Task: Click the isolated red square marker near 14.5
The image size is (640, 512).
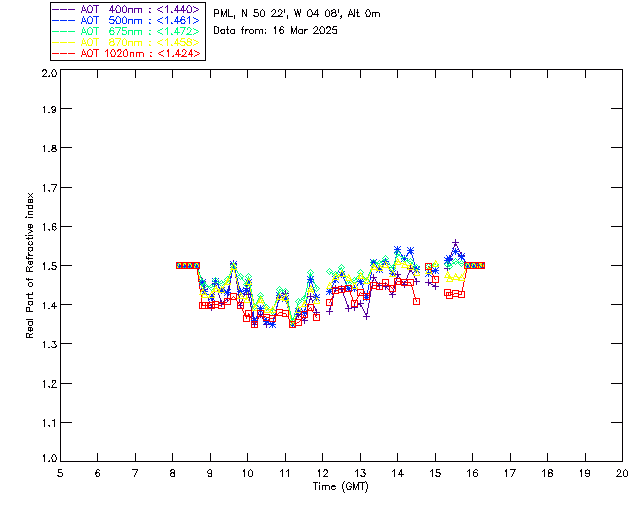Action: (416, 302)
